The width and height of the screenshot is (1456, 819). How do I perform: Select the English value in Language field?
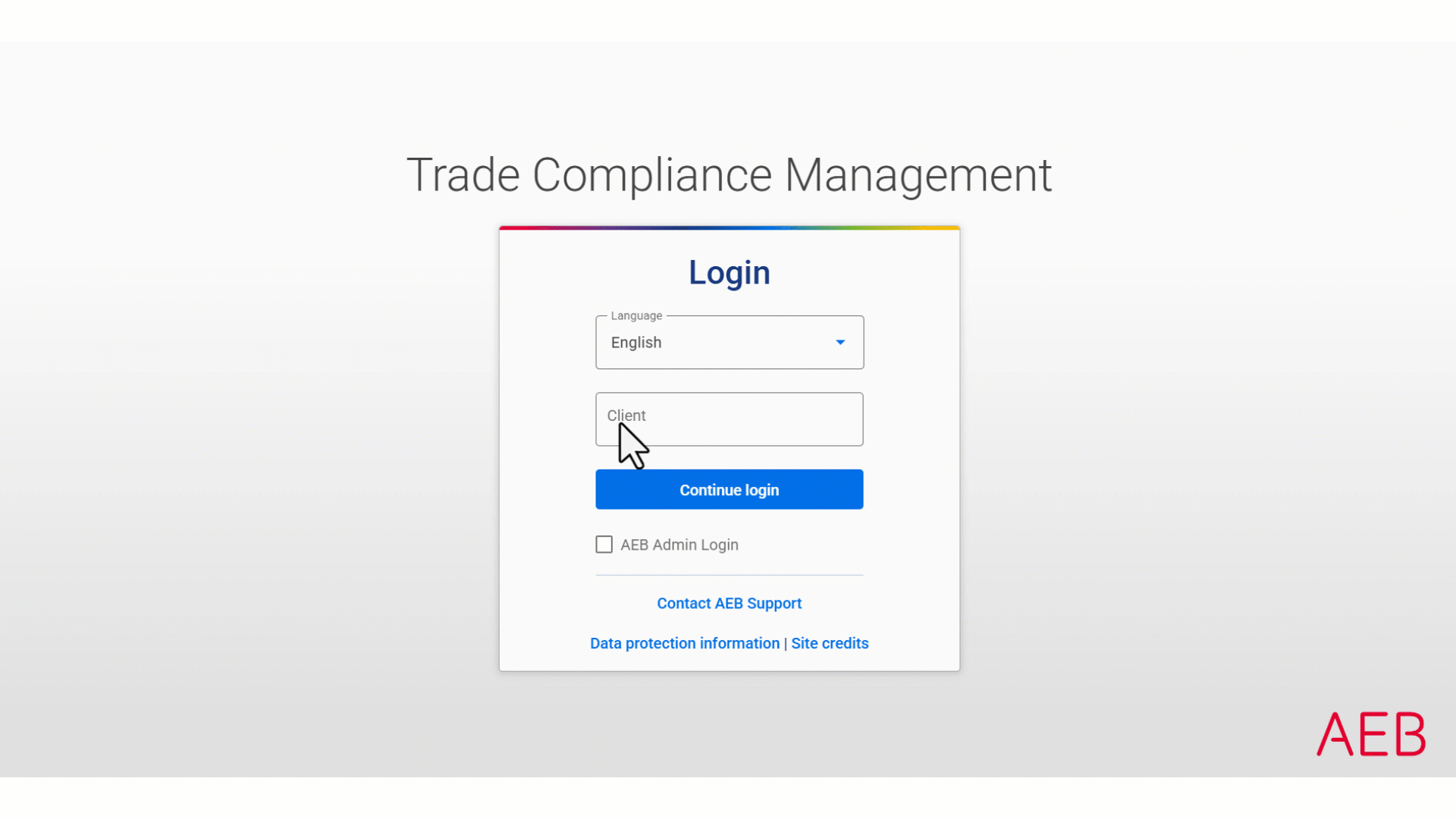point(636,343)
